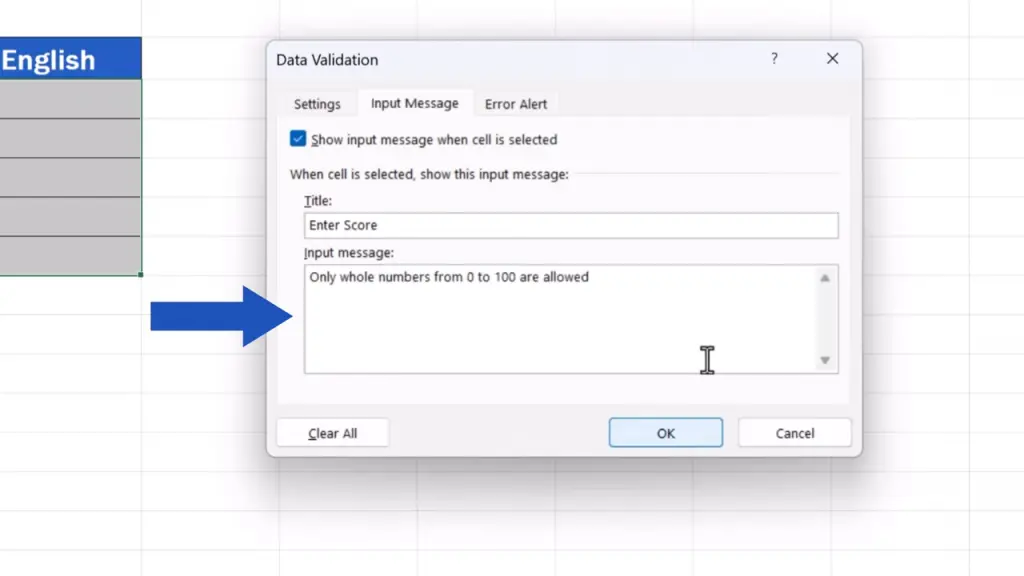Select the Input Message tab
Screen dimensions: 1024x576
click(414, 103)
